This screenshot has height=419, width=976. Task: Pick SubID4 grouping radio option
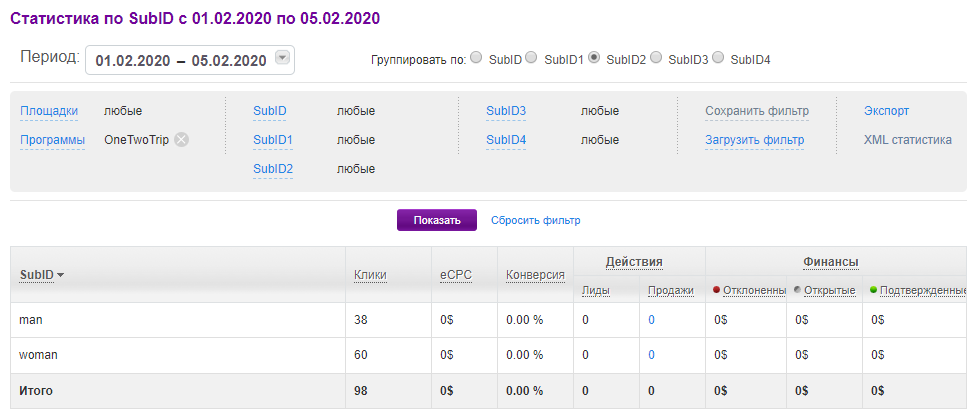(718, 58)
